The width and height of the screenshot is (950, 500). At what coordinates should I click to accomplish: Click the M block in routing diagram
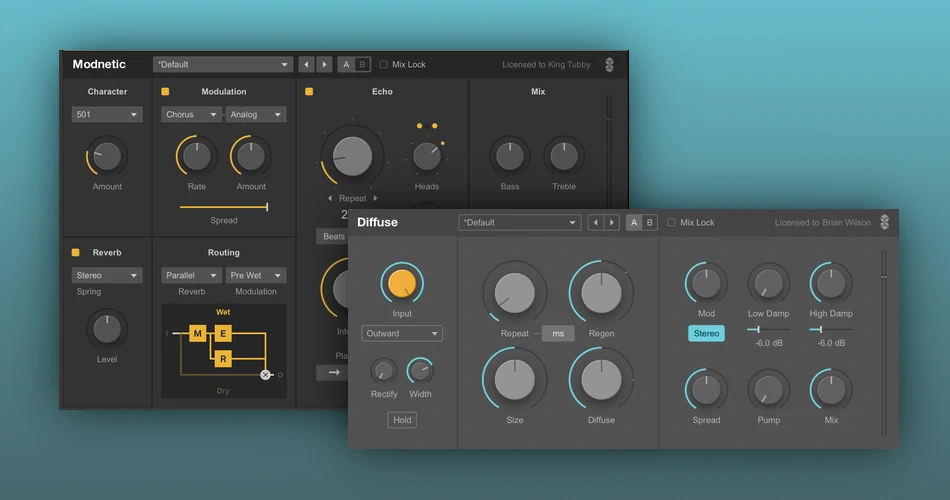[198, 333]
